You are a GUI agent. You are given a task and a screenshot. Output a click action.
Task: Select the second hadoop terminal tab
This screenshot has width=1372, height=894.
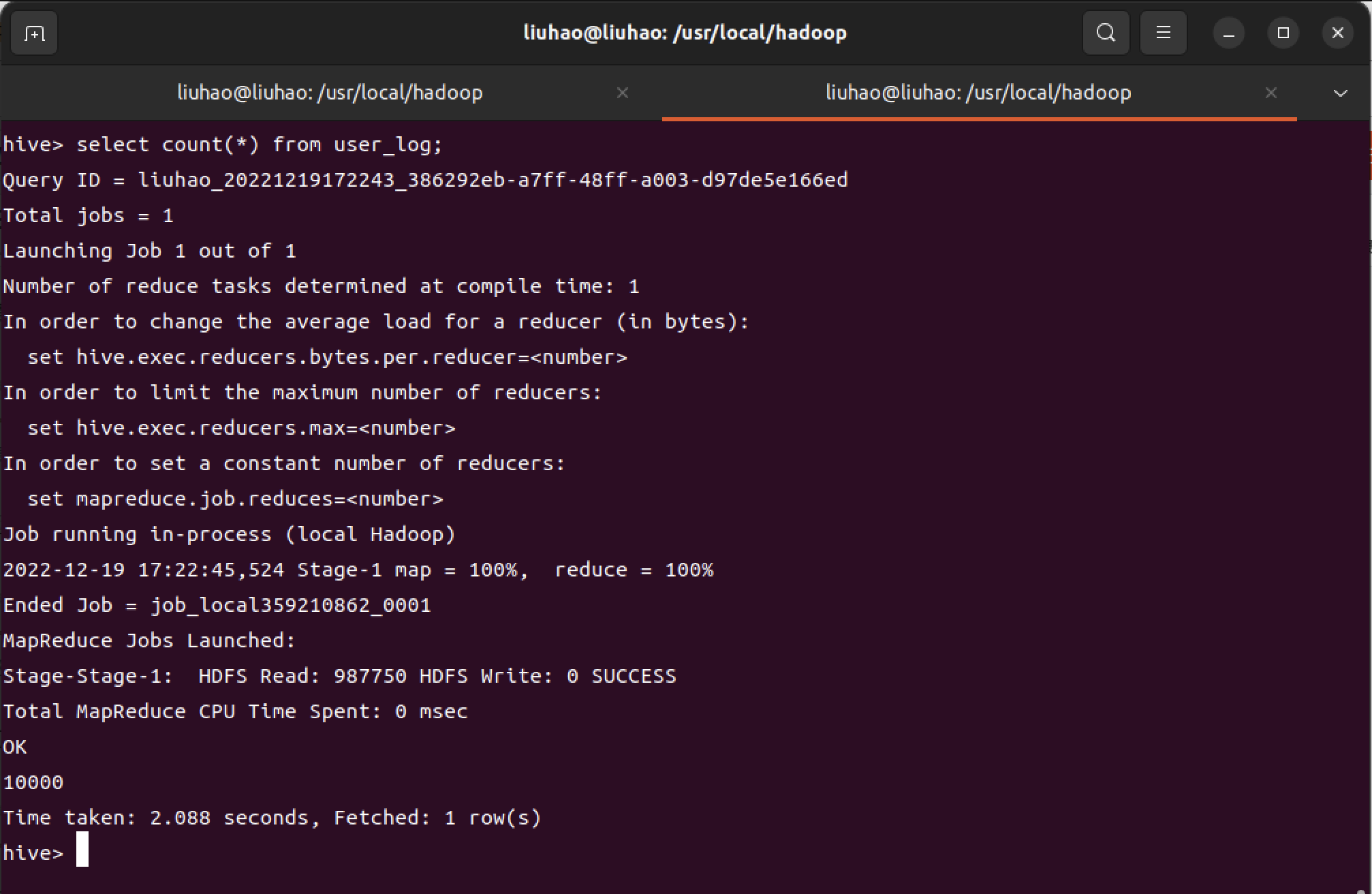point(978,93)
